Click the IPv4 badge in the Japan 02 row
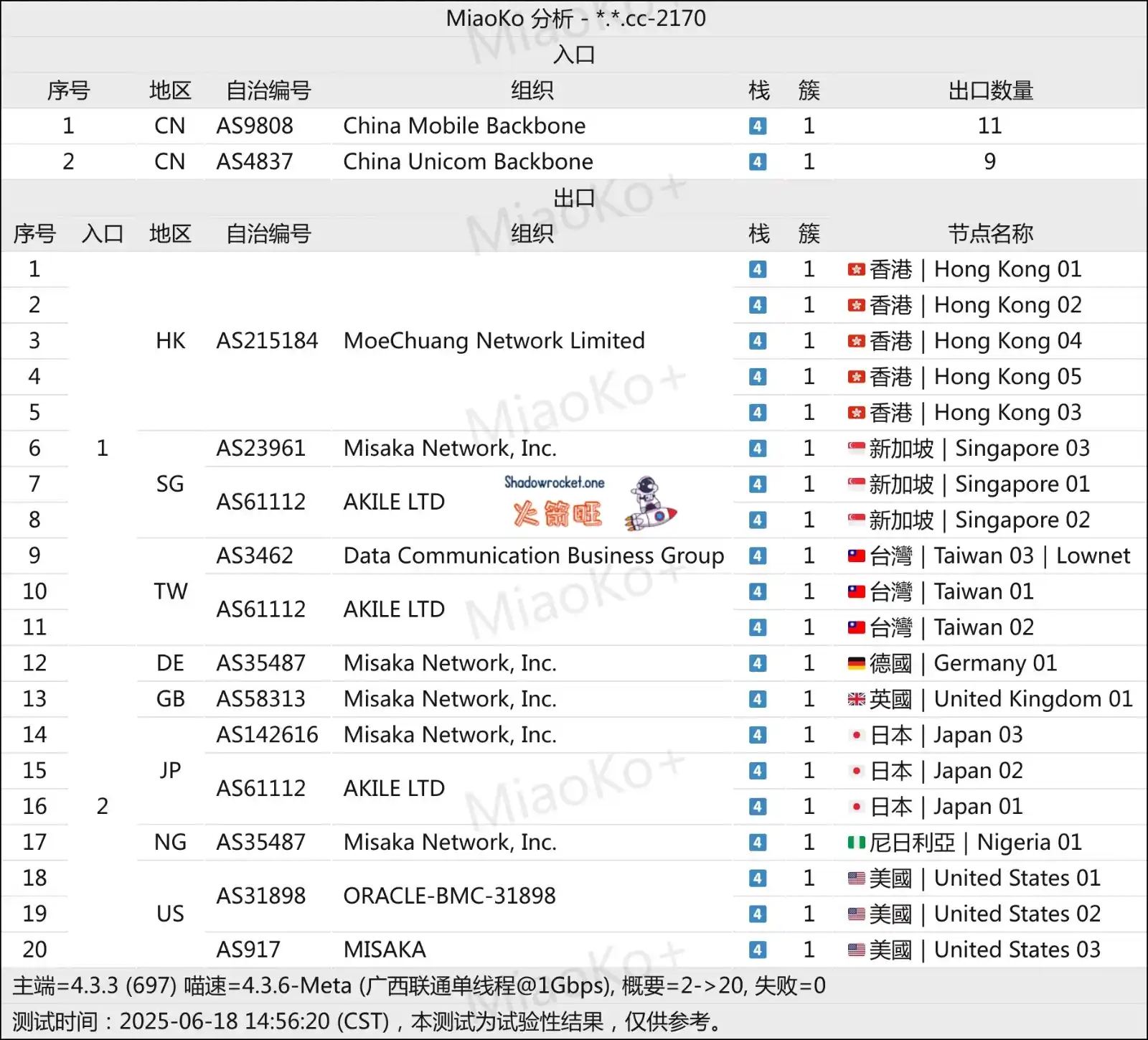Screen dimensions: 1148x1040 [x=758, y=771]
